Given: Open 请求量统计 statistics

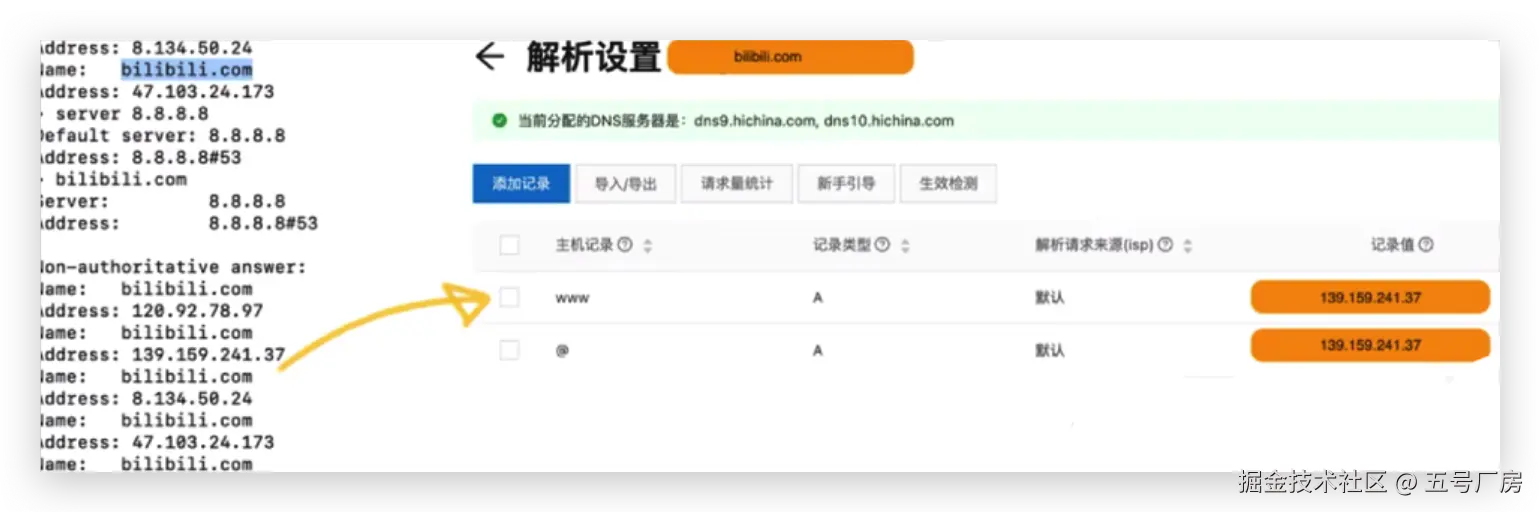Looking at the screenshot, I should 736,184.
